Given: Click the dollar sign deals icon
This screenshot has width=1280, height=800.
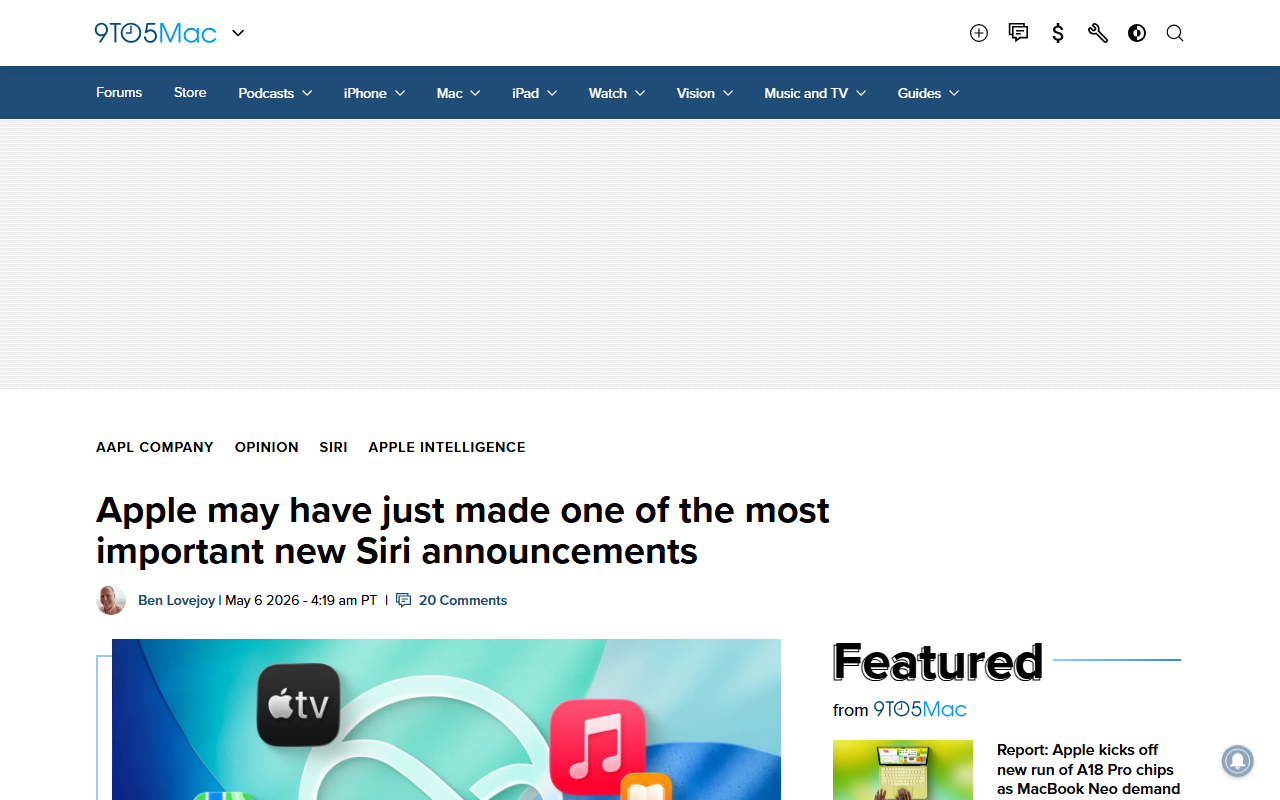Looking at the screenshot, I should point(1058,33).
